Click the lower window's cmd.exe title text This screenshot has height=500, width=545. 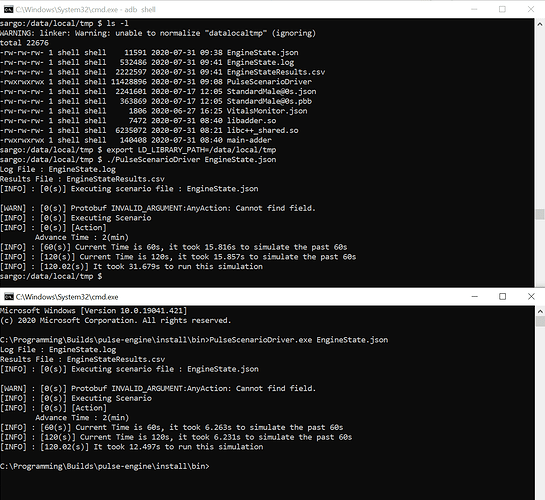pyautogui.click(x=67, y=297)
